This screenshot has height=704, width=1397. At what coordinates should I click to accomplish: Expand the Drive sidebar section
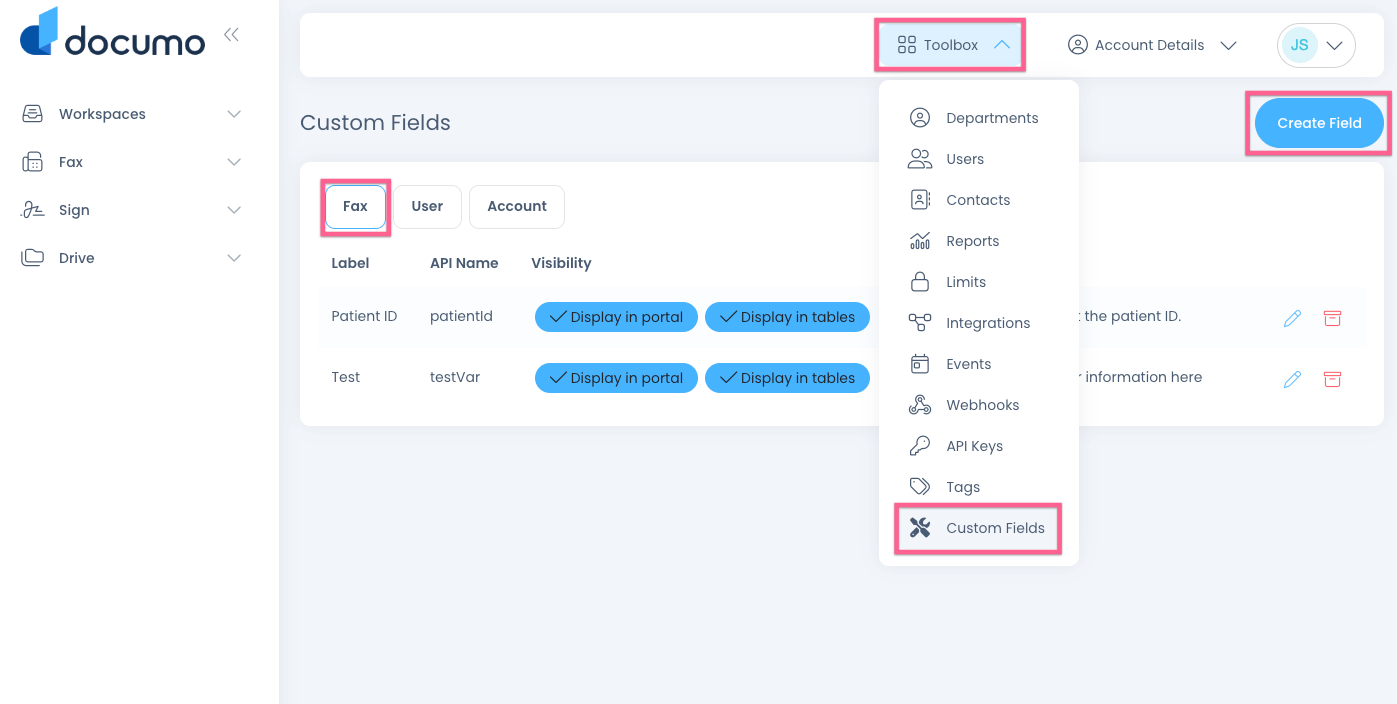(x=132, y=258)
